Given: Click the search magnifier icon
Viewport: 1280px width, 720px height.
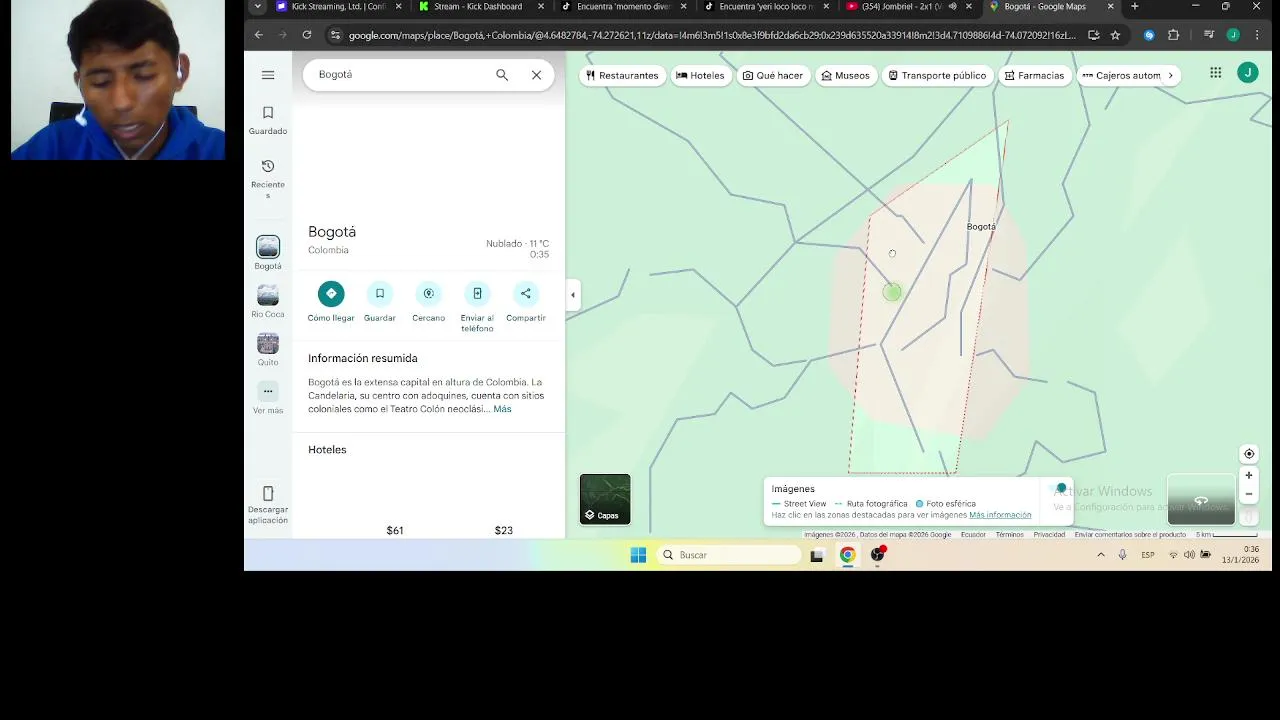Looking at the screenshot, I should (502, 75).
